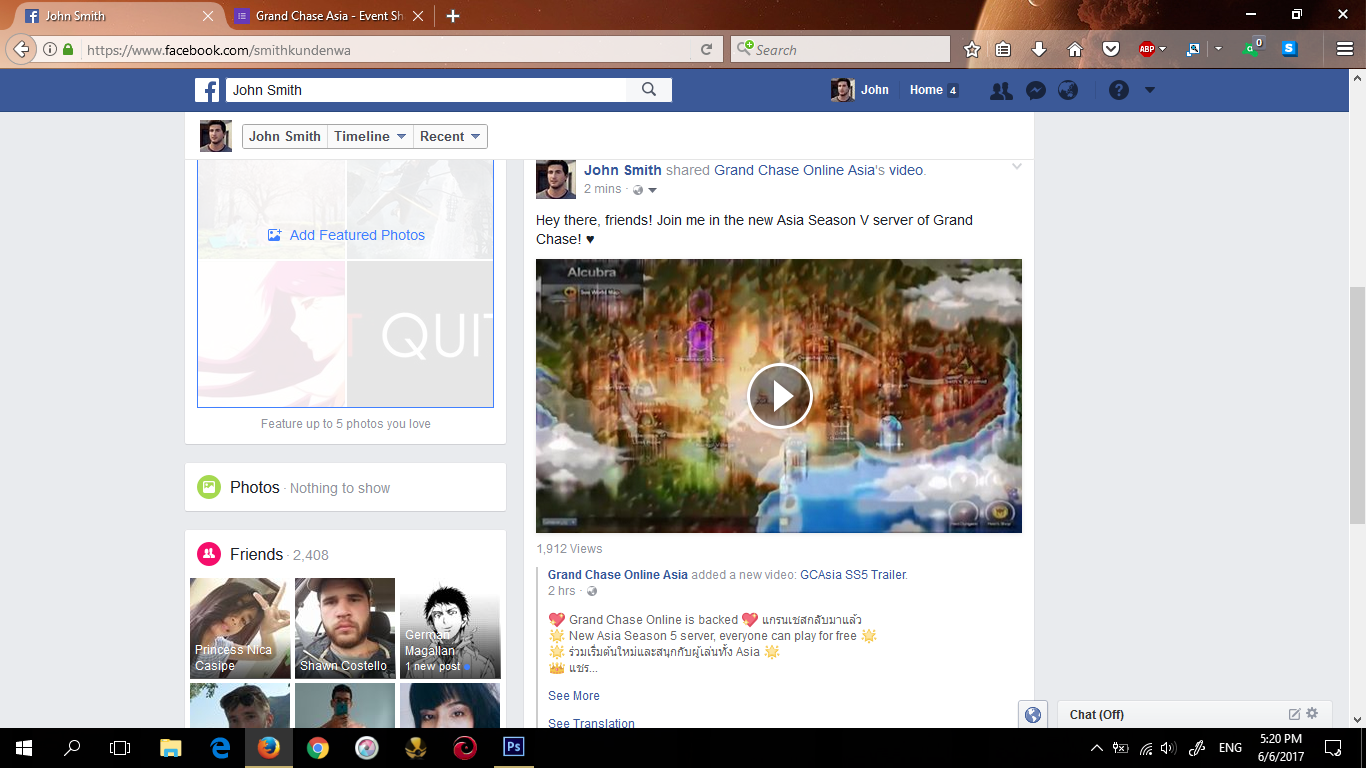The height and width of the screenshot is (768, 1366).
Task: Open the Windows Start menu
Action: point(24,747)
